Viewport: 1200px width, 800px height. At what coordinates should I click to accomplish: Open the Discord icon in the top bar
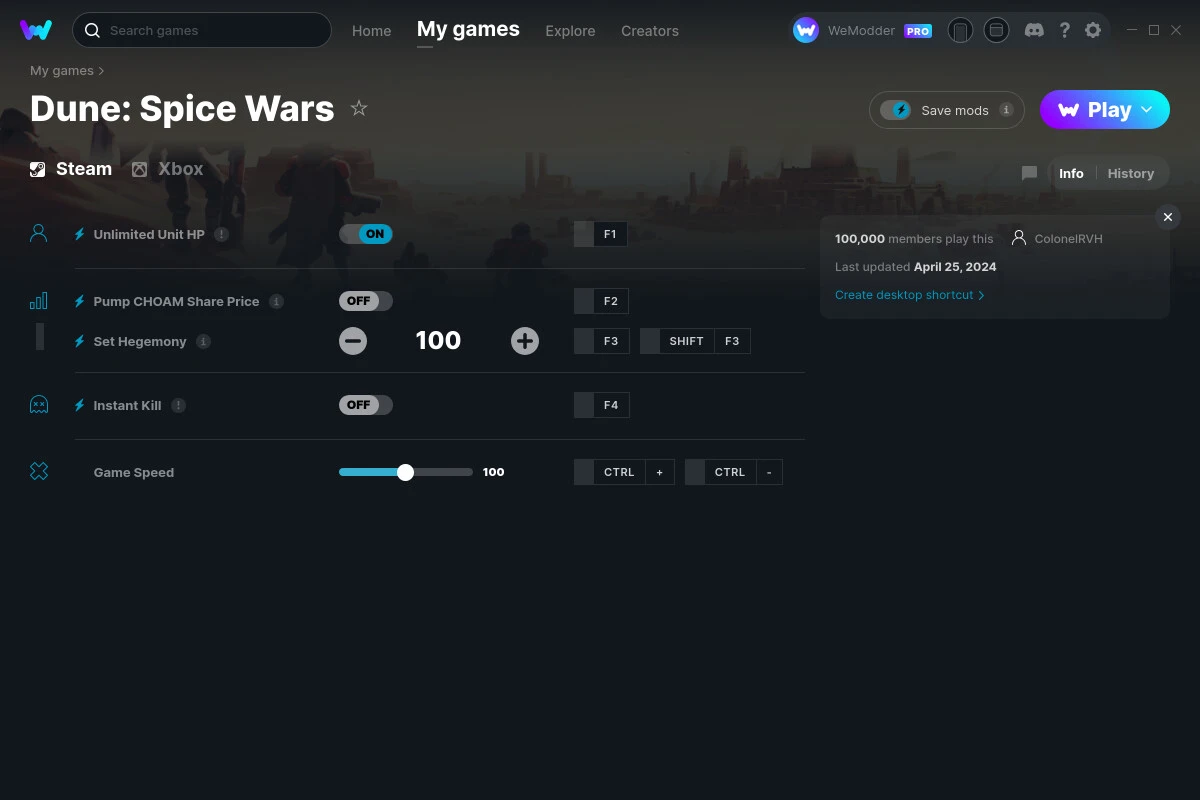pos(1033,30)
